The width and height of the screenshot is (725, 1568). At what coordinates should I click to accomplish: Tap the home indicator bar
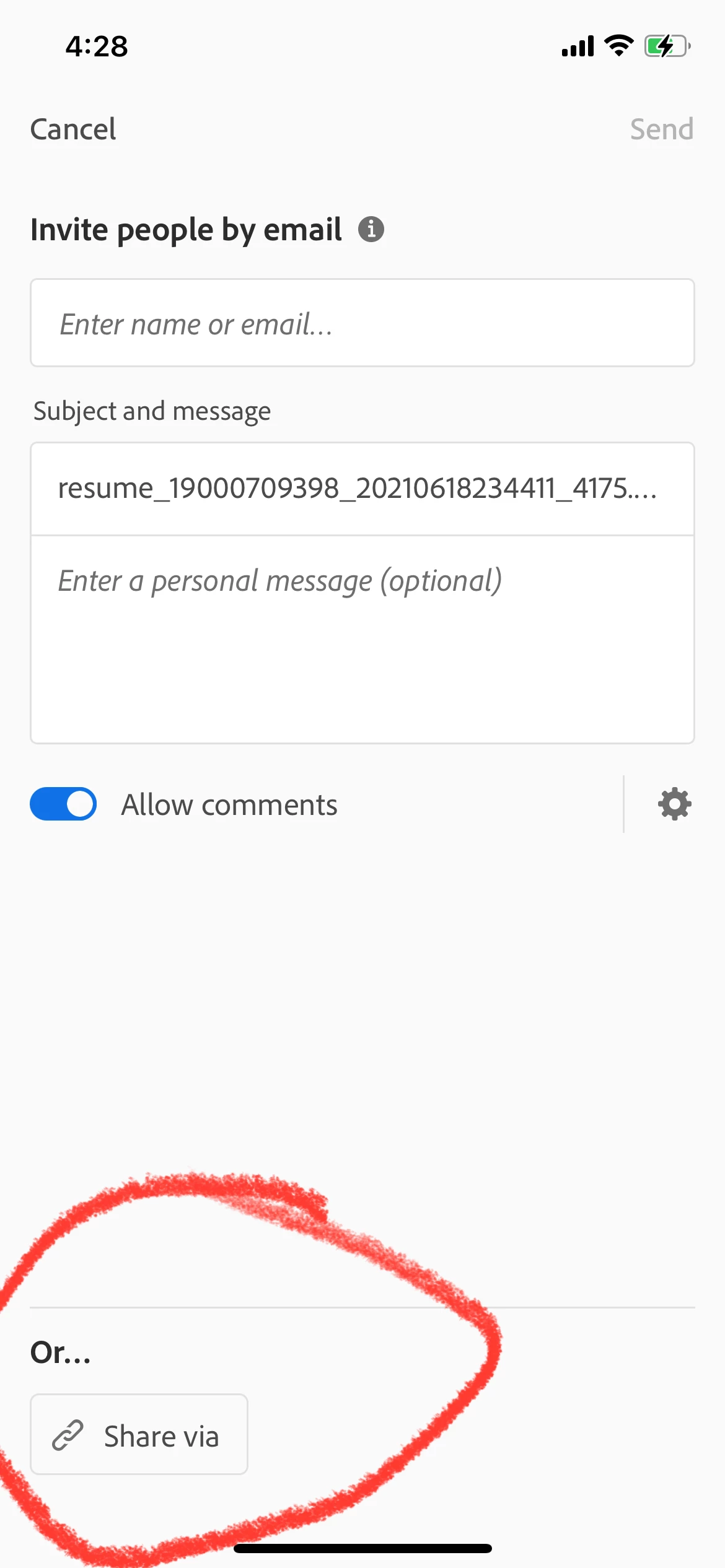click(x=362, y=1548)
